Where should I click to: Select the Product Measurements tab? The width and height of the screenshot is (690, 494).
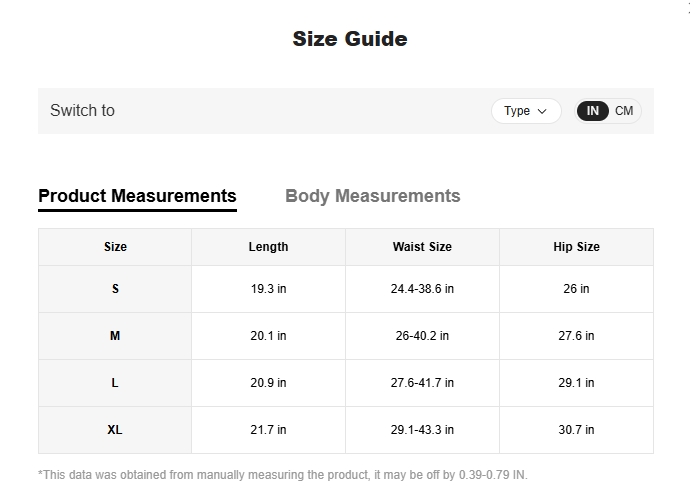click(x=137, y=196)
